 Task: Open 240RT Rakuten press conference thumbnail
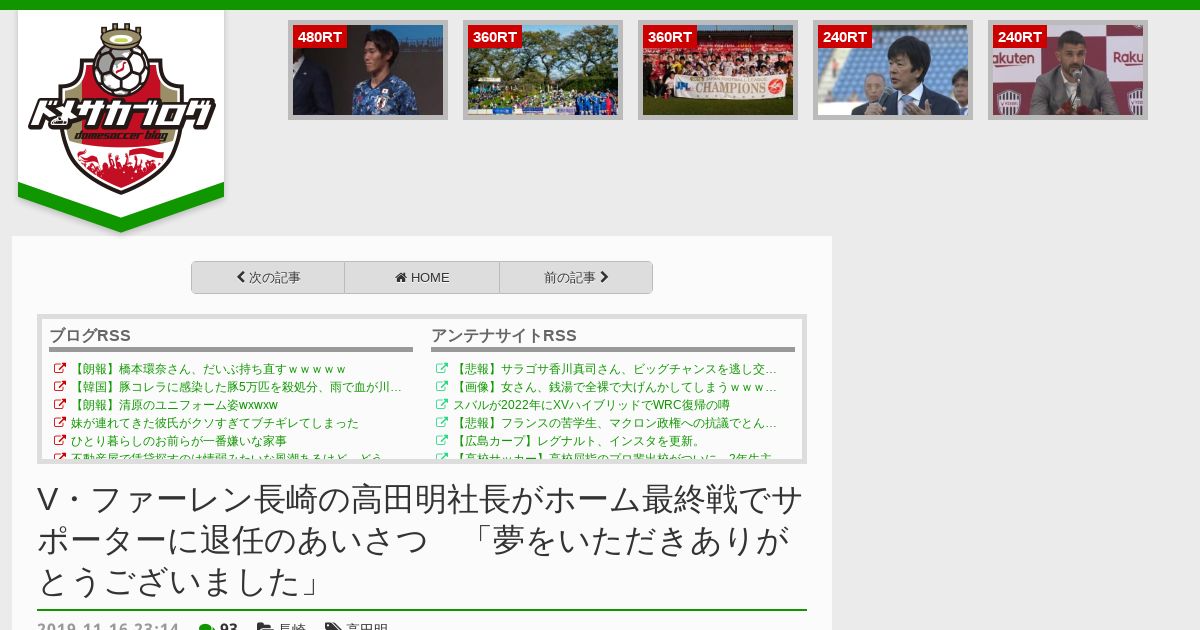click(x=1068, y=70)
